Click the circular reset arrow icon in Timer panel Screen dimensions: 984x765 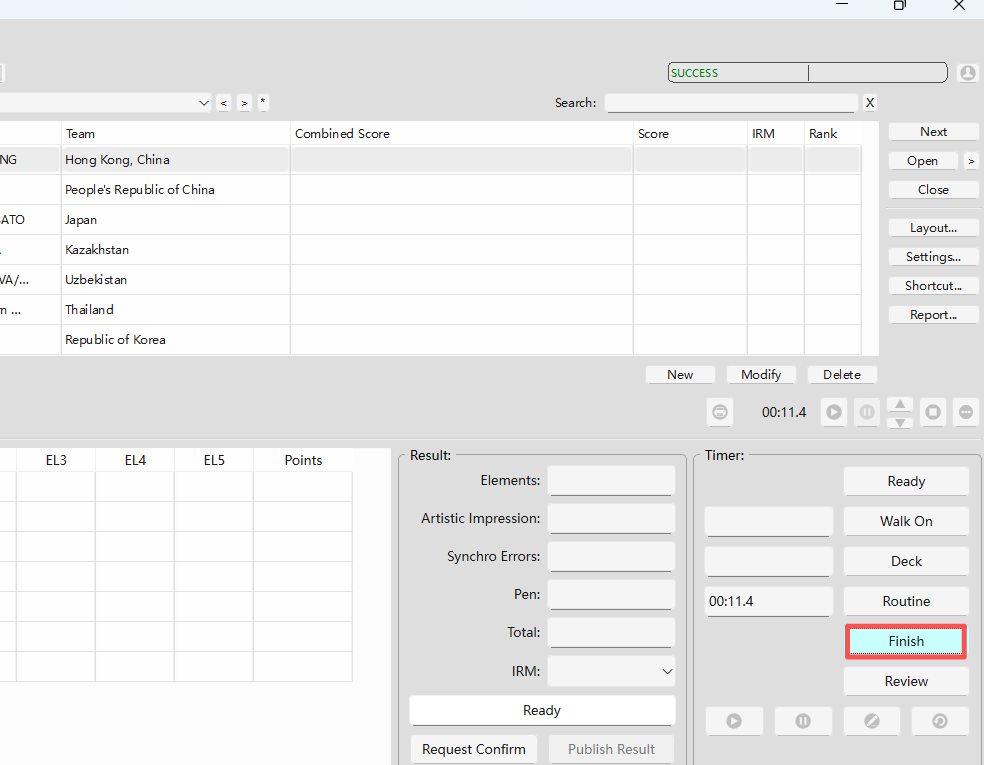click(939, 721)
